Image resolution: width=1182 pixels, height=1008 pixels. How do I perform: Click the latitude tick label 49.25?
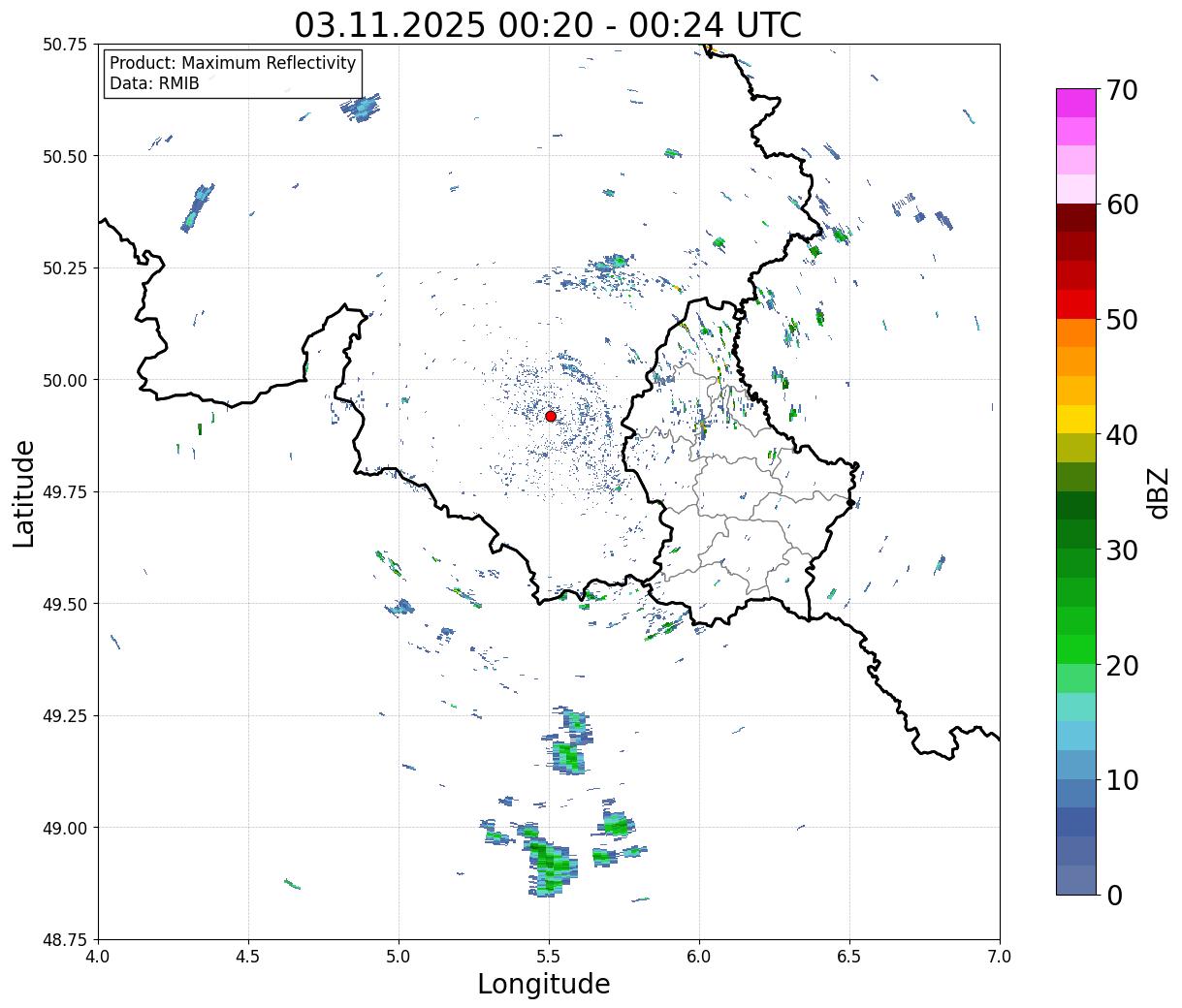click(x=64, y=716)
